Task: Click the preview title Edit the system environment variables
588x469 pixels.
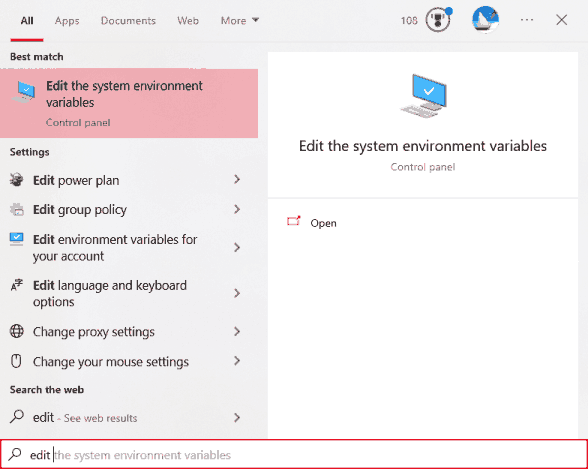Action: coord(423,146)
